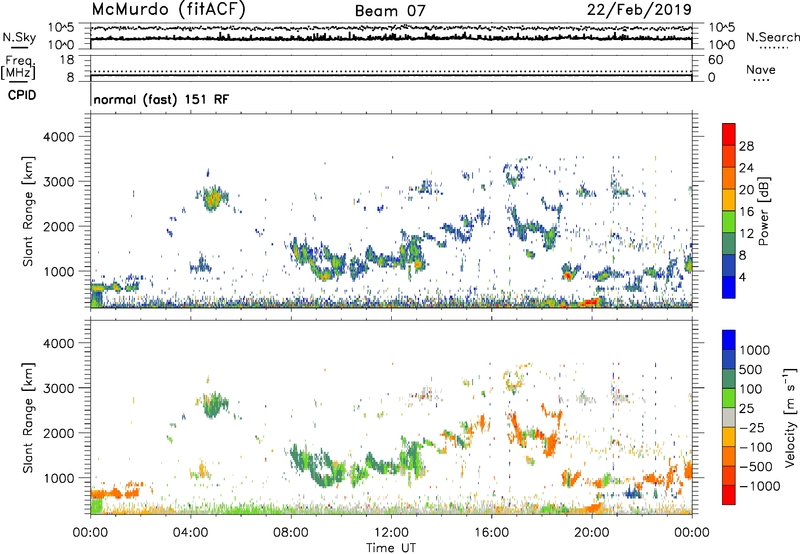Click the 2000 tick on velocity panel axis
This screenshot has height=554, width=800.
pos(59,433)
